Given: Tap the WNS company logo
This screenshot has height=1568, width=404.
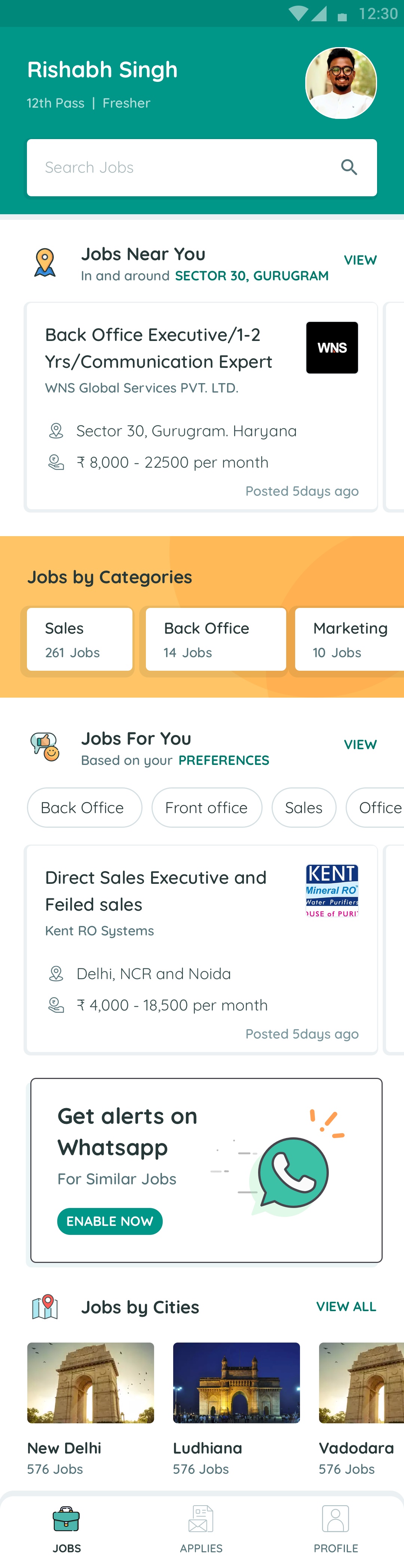Looking at the screenshot, I should pos(331,348).
